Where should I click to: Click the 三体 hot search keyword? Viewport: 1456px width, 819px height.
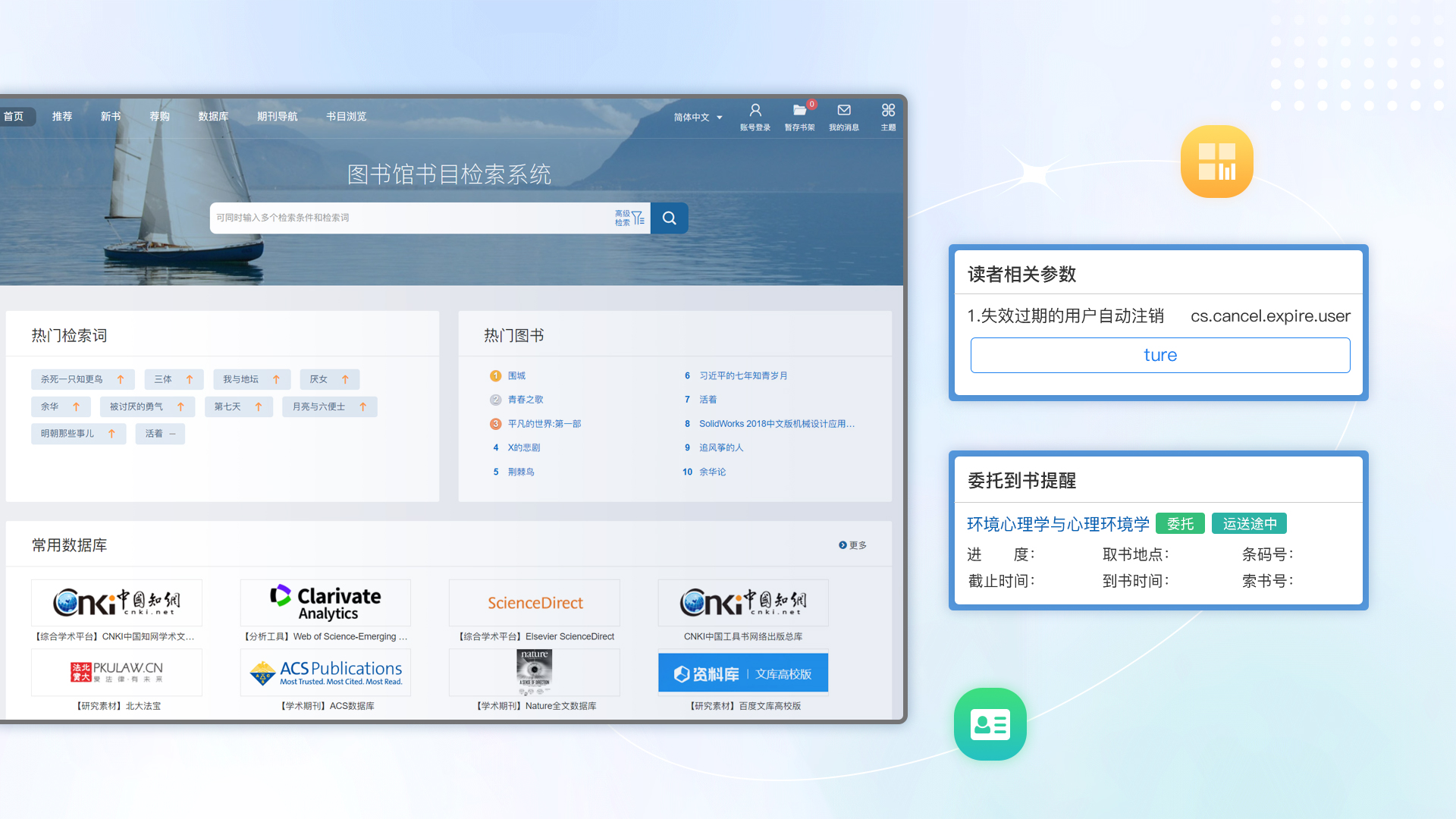pos(163,379)
